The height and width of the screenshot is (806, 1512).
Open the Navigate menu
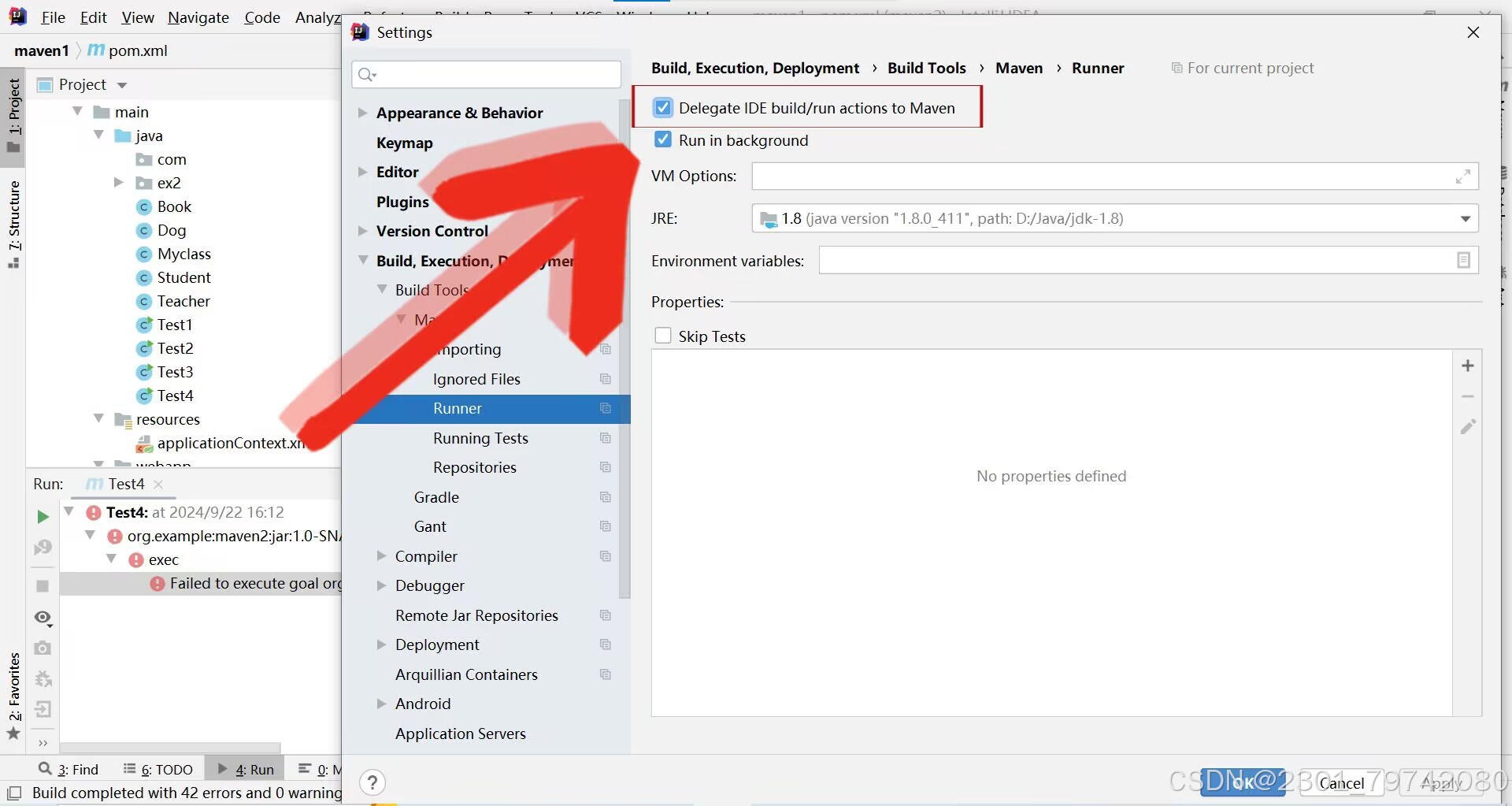[x=198, y=17]
